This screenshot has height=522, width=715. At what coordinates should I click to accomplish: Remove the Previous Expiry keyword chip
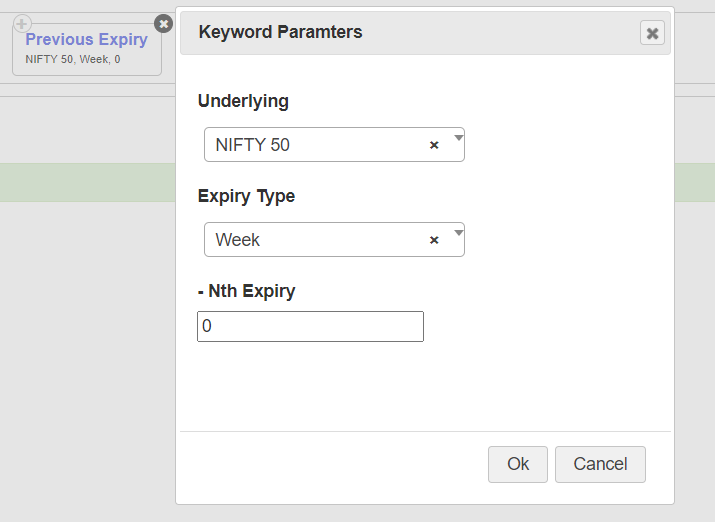(x=163, y=24)
